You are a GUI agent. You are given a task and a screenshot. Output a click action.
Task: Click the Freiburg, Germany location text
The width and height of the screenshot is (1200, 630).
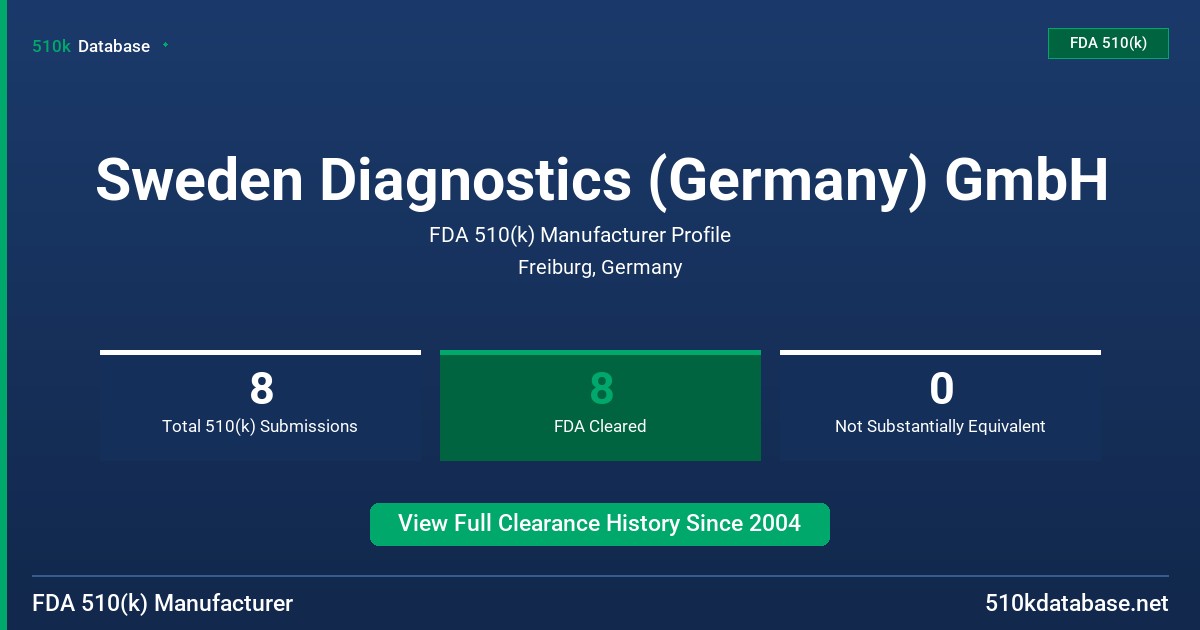600,268
